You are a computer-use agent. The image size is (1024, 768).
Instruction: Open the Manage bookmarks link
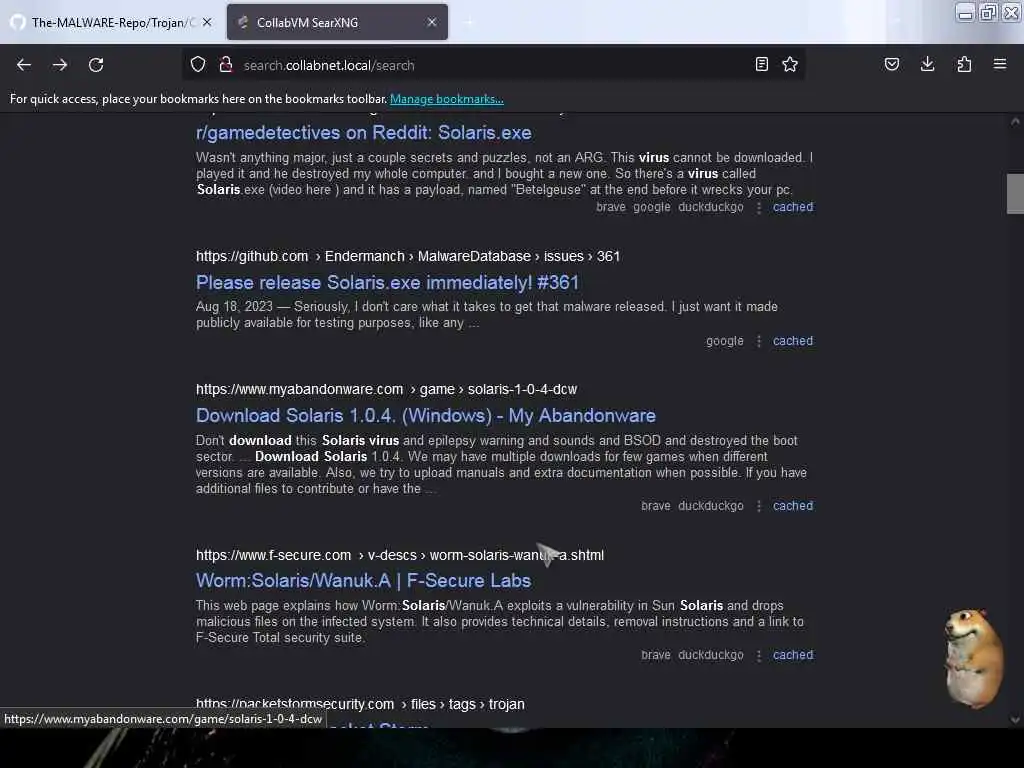(x=447, y=99)
